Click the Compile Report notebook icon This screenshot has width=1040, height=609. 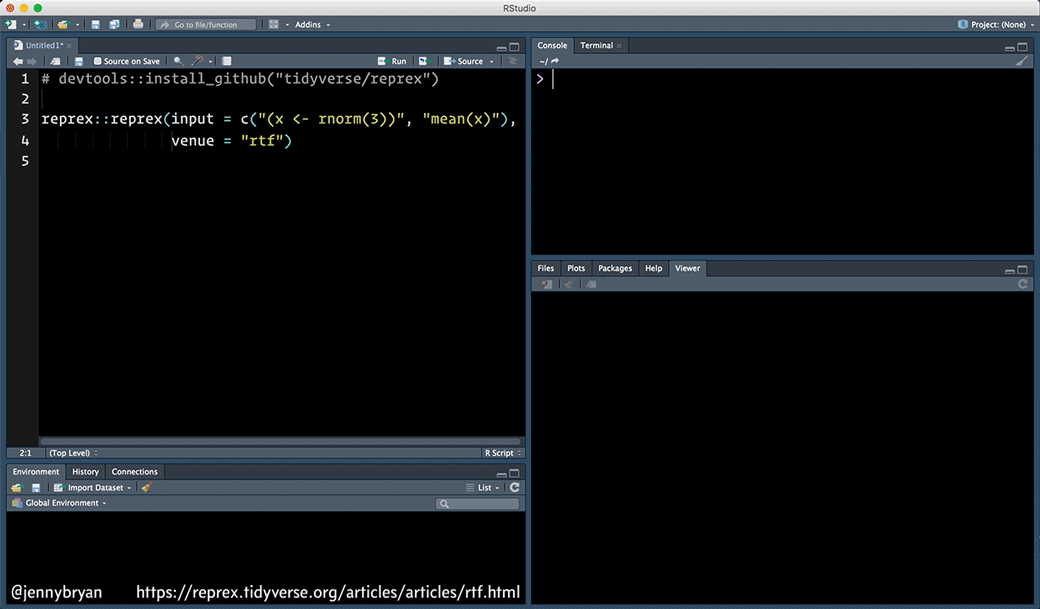point(227,61)
